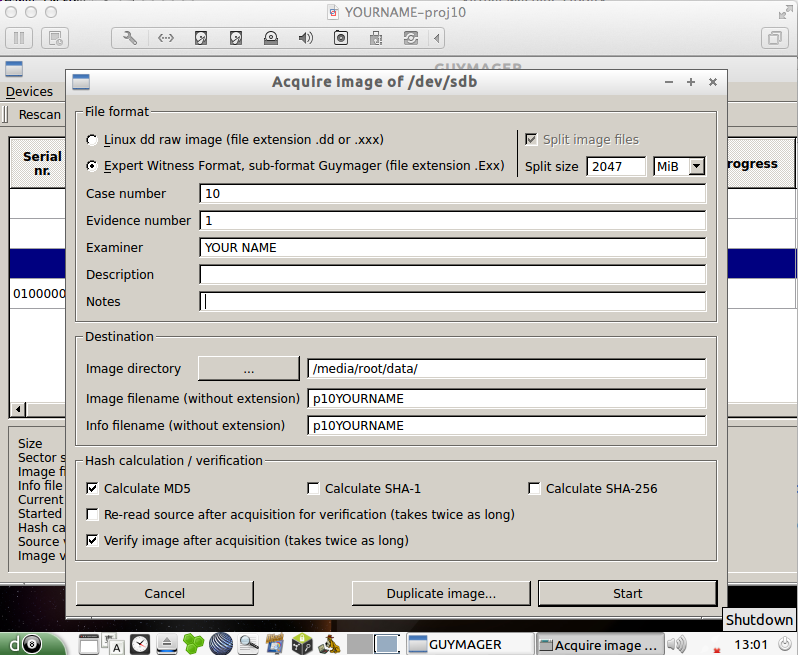The height and width of the screenshot is (655, 798).
Task: Open the Devices menu
Action: click(x=29, y=92)
